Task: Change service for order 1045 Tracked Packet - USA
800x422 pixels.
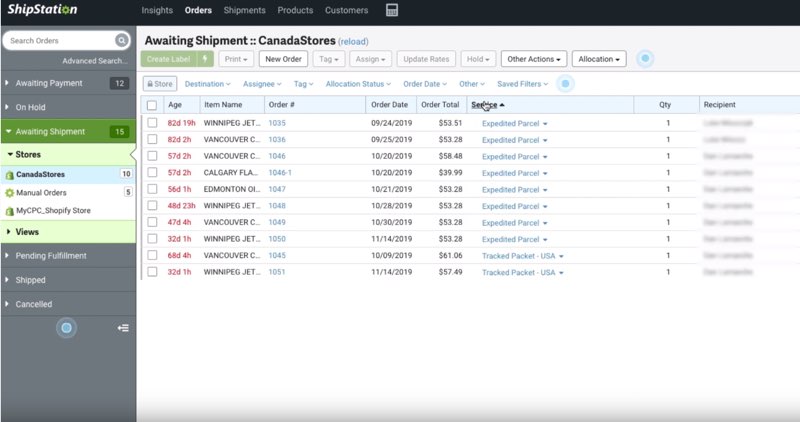Action: click(x=522, y=256)
